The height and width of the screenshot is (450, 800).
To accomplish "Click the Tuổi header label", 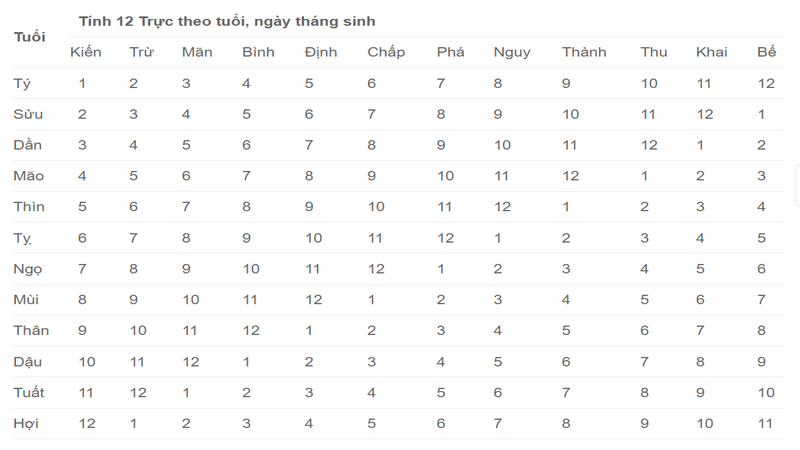I will (30, 37).
